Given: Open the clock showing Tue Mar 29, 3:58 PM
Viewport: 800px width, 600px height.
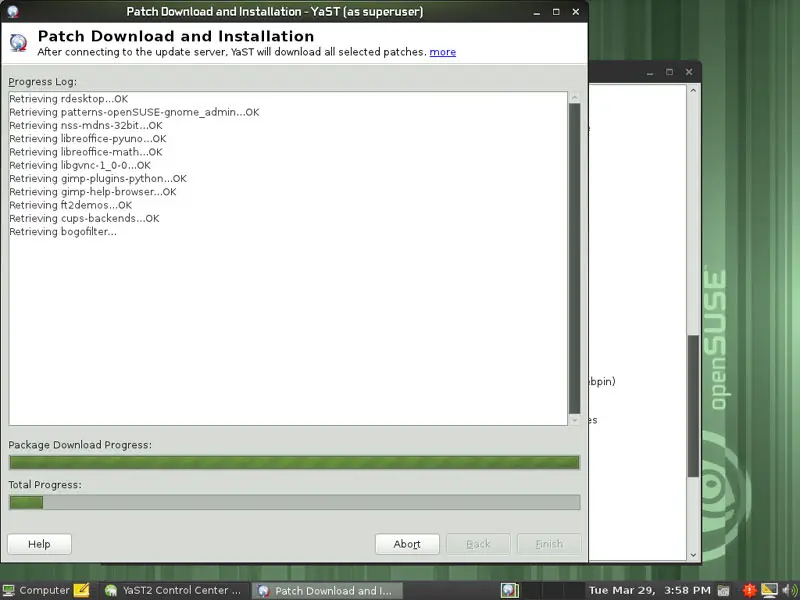Looking at the screenshot, I should [x=649, y=590].
